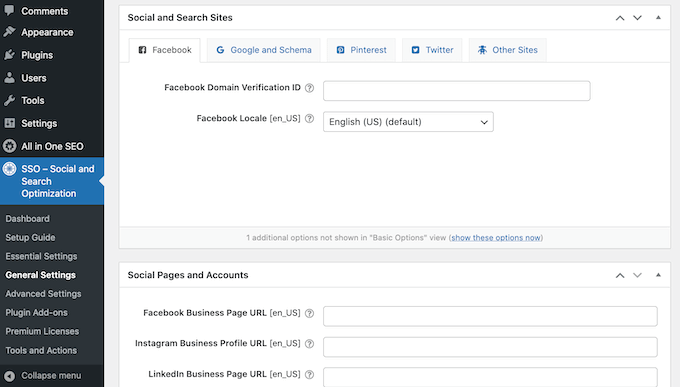This screenshot has height=387, width=680.
Task: Open the Facebook Locale dropdown
Action: 408,122
